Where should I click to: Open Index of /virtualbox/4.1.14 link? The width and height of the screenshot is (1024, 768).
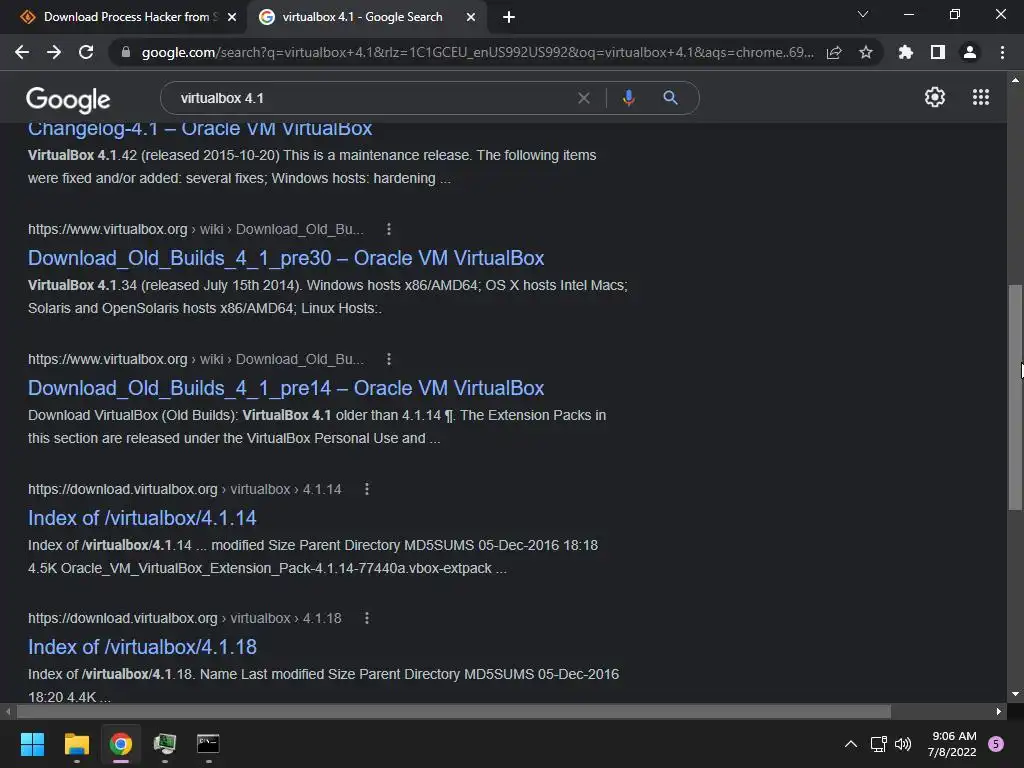point(142,518)
